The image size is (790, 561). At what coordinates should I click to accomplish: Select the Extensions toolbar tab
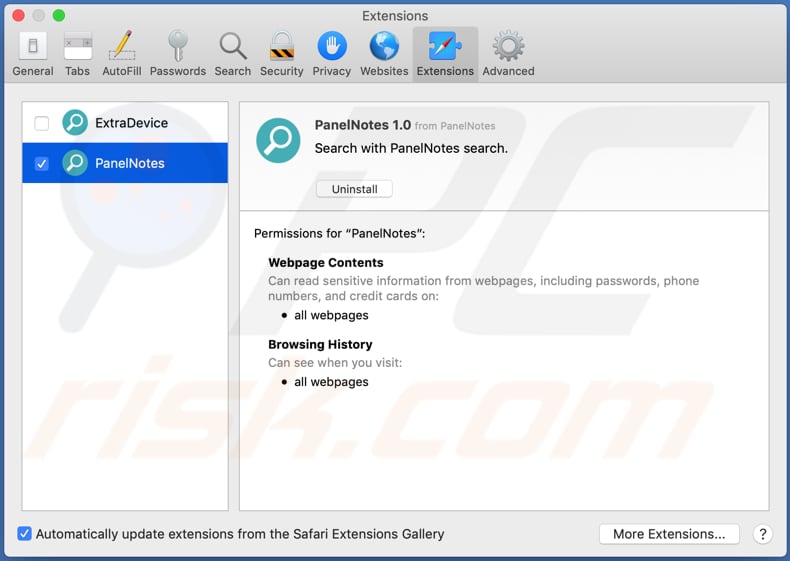[445, 54]
